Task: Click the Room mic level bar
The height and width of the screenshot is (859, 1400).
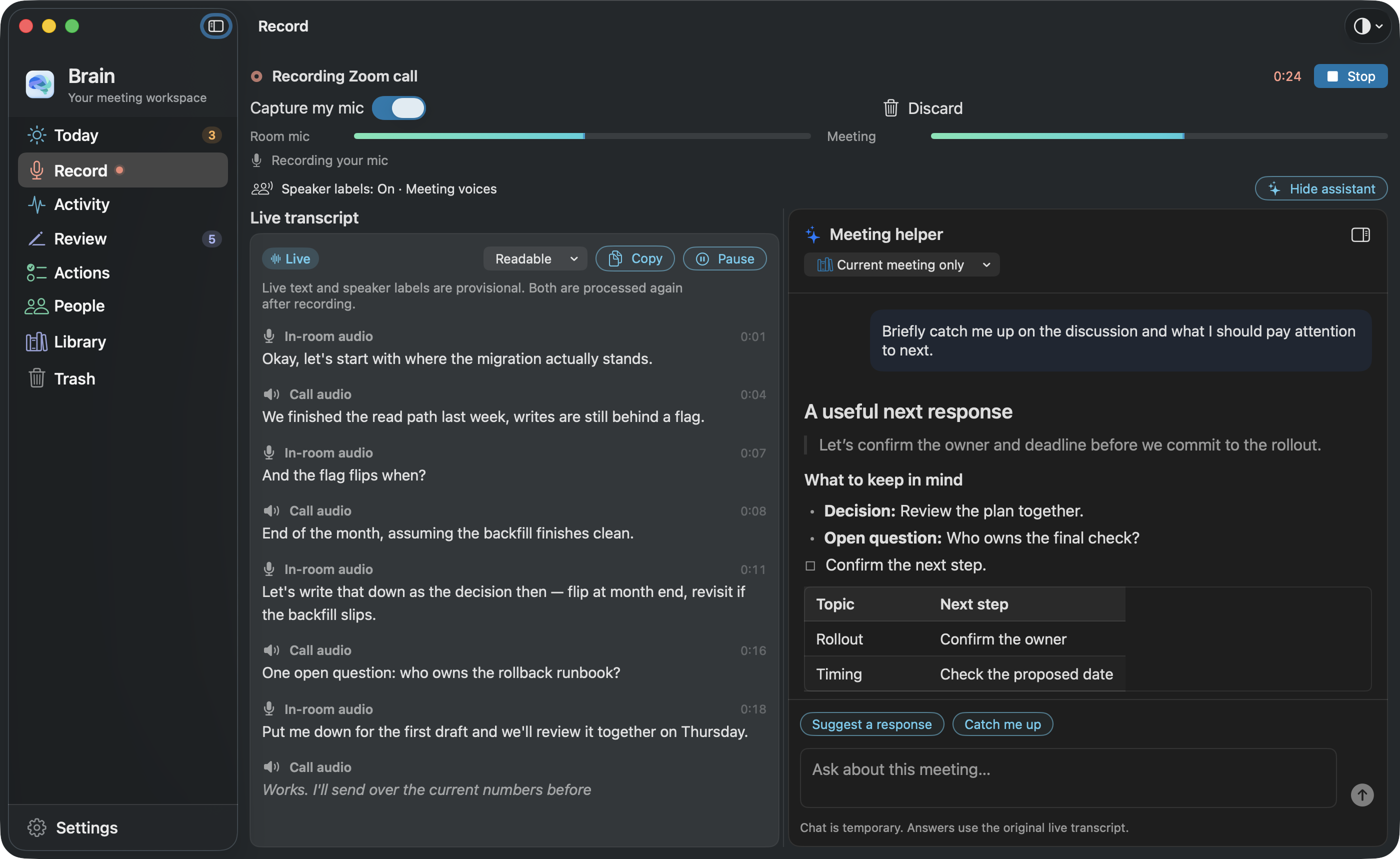Action: coord(582,136)
